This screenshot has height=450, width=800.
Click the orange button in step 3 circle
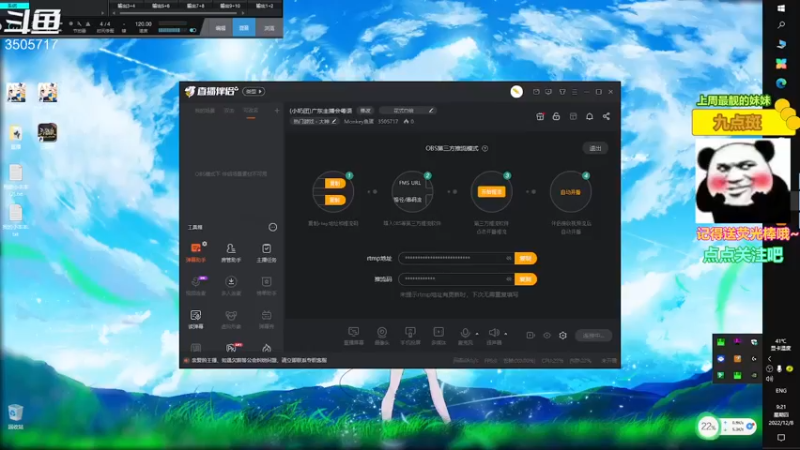click(491, 192)
